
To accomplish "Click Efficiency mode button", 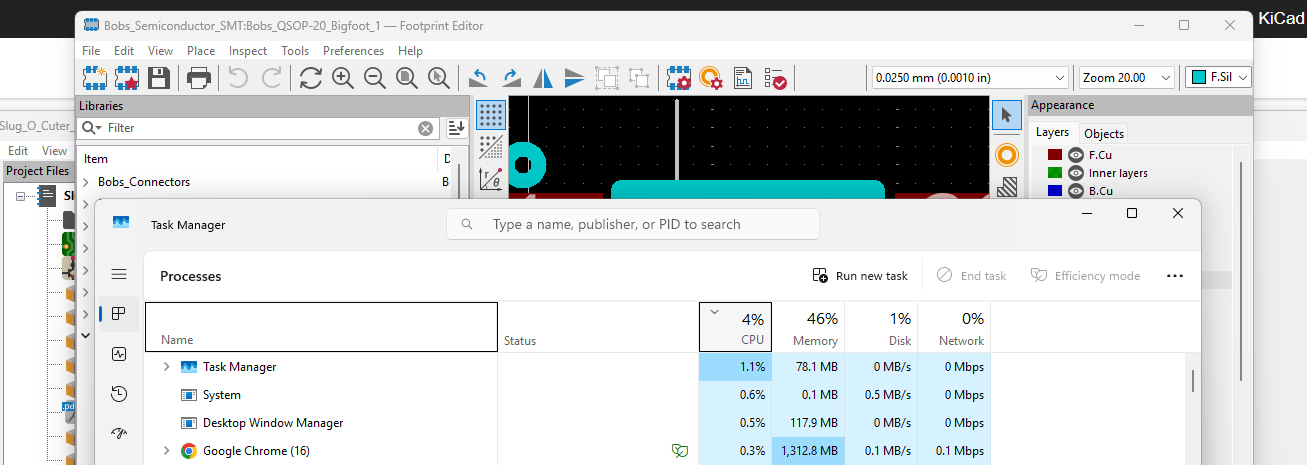I will [x=1085, y=276].
